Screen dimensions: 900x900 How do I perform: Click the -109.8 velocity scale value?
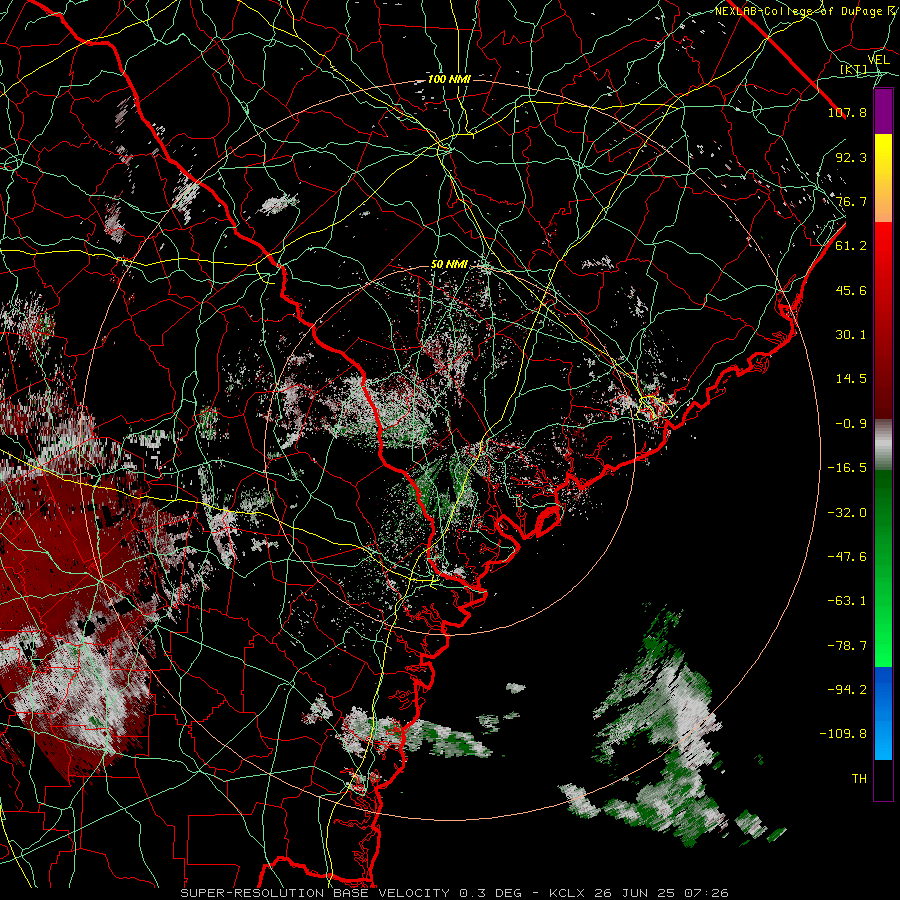pyautogui.click(x=843, y=733)
